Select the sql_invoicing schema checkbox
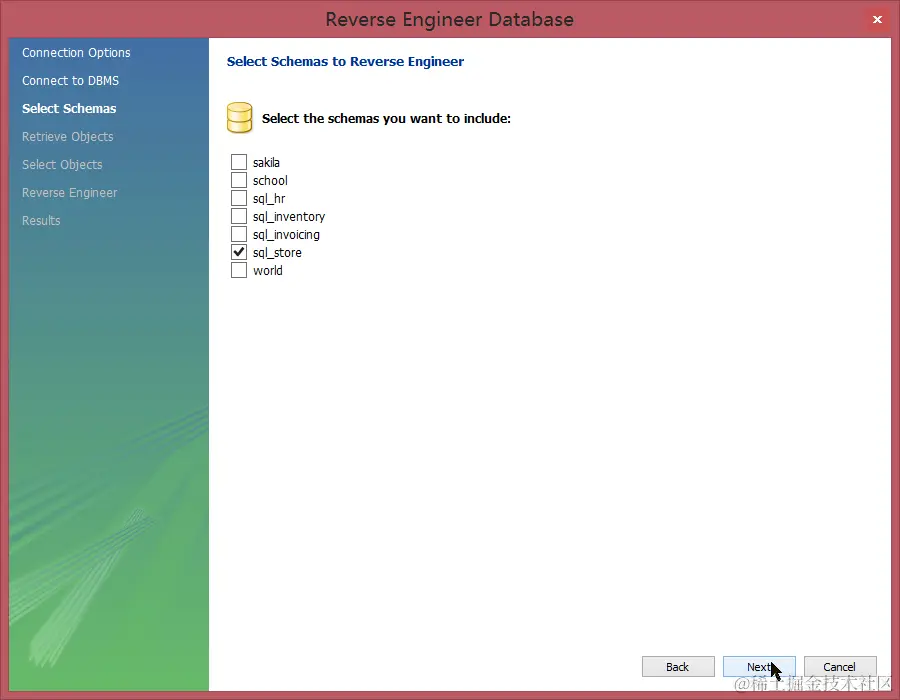 pyautogui.click(x=239, y=234)
